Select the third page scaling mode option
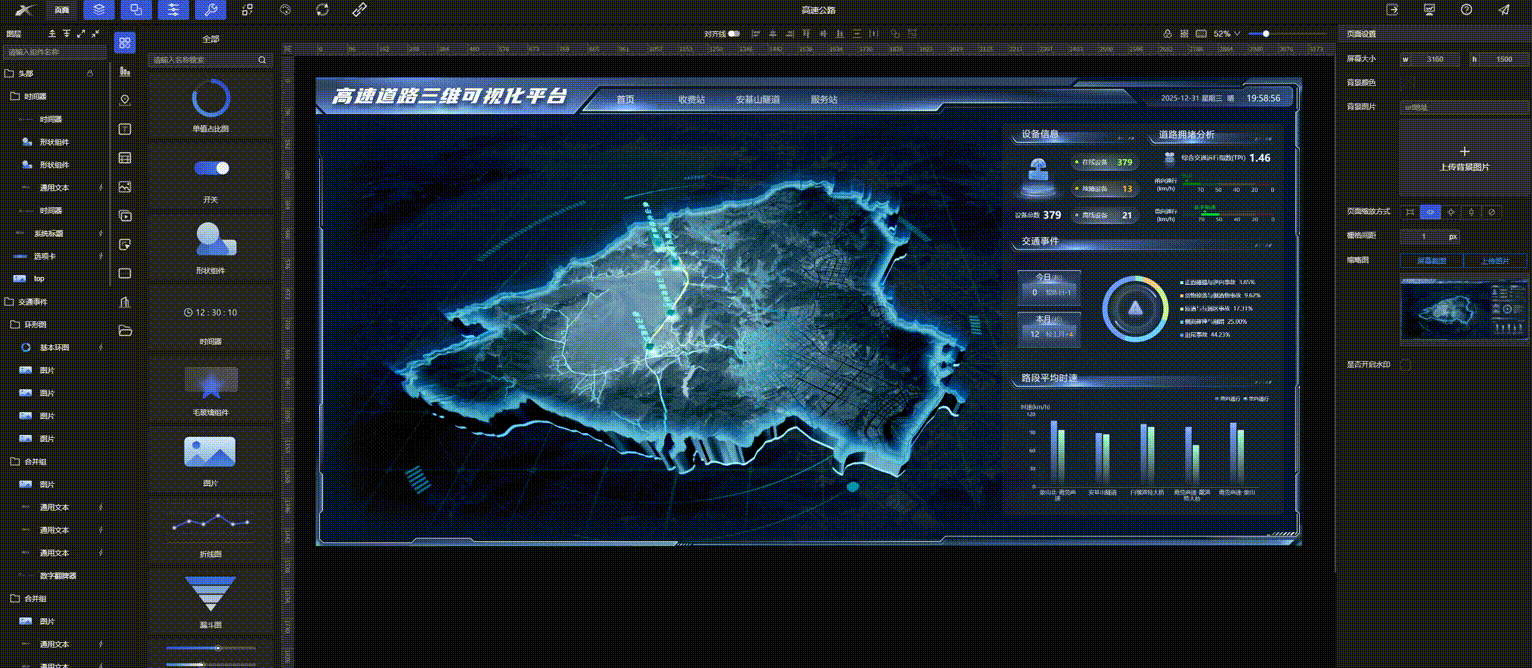1532x668 pixels. point(1451,212)
